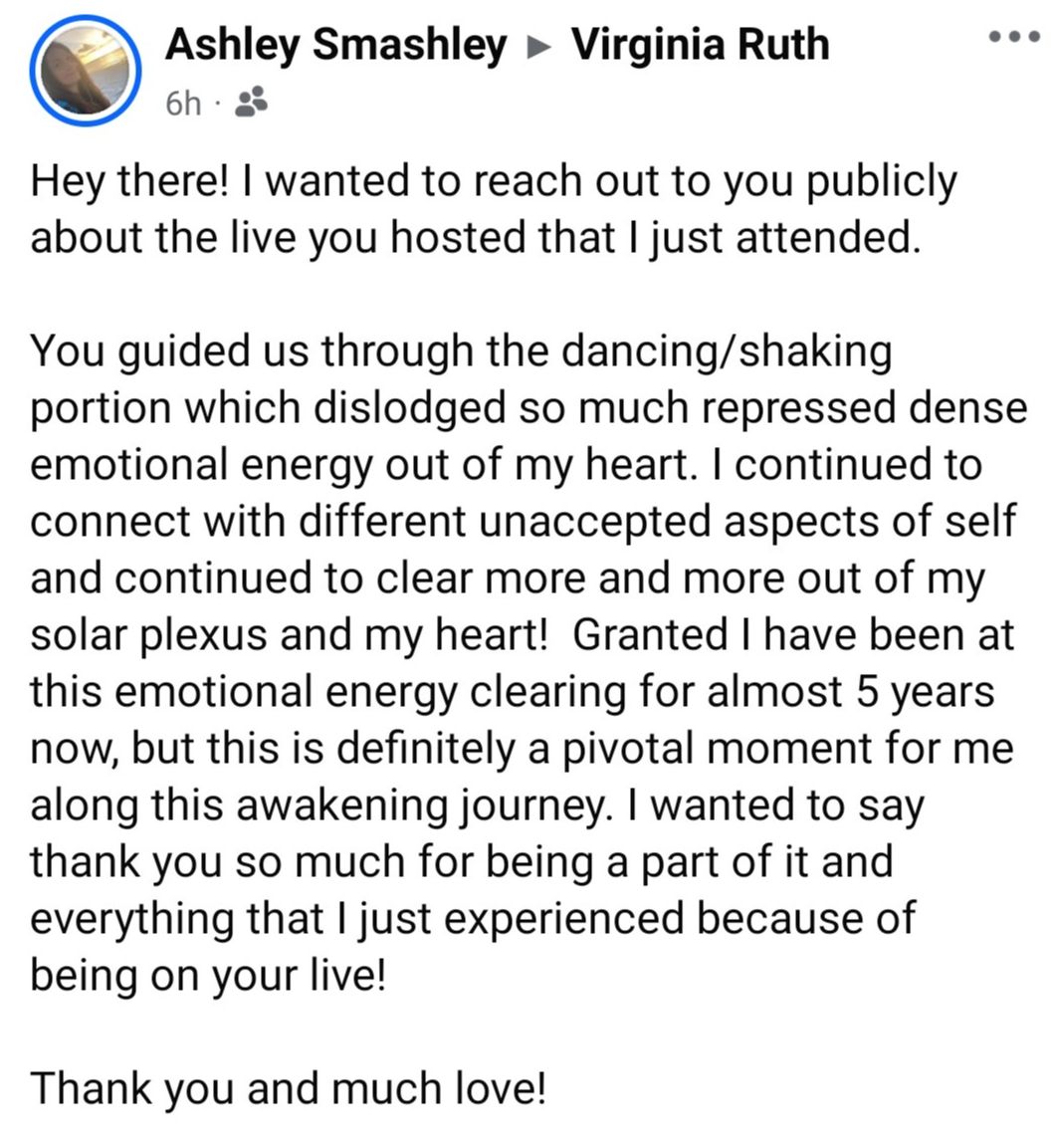Viewport: 1052px width, 1148px height.
Task: Click the 'being on your live!' line
Action: point(207,977)
